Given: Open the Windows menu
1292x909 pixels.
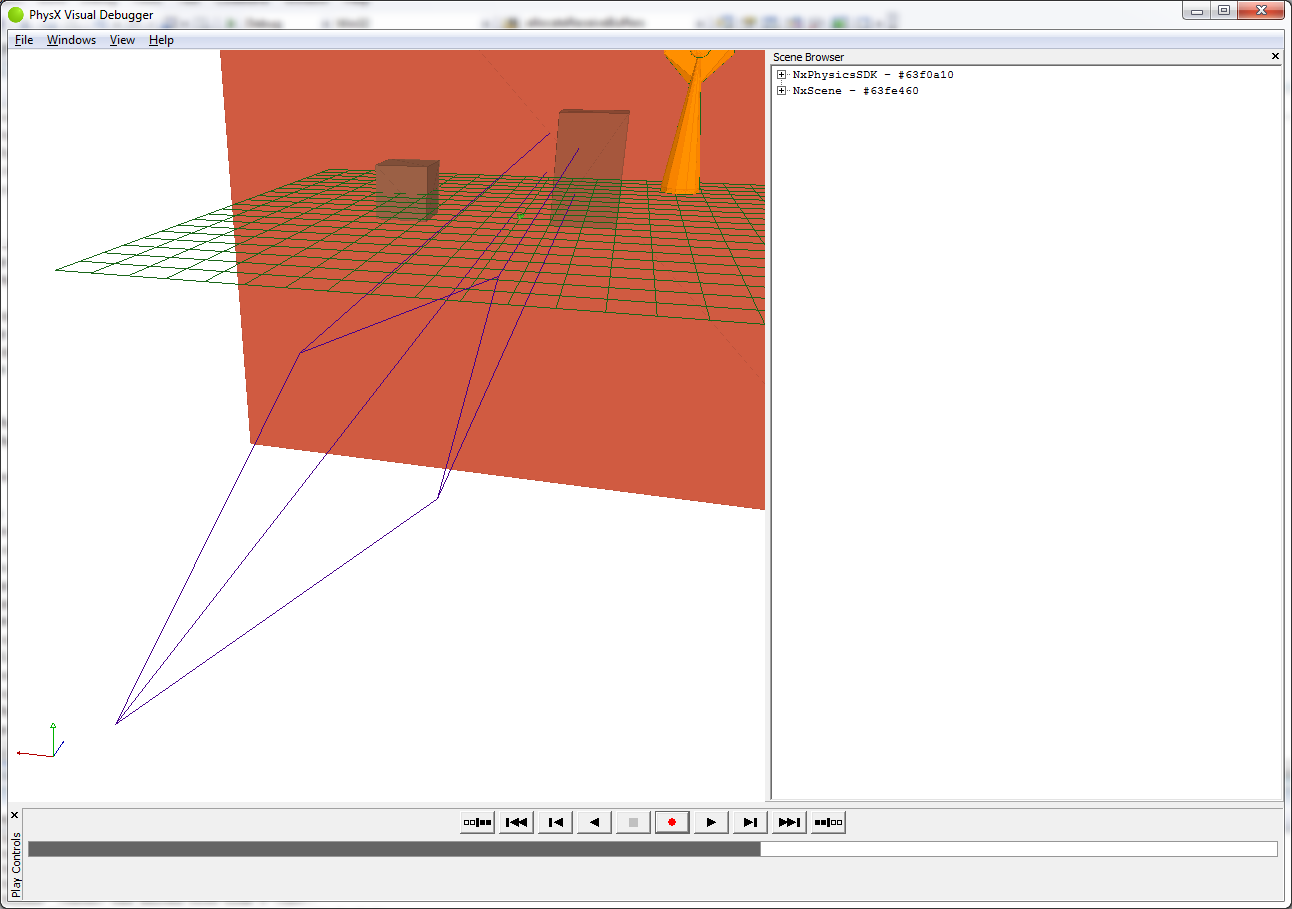Looking at the screenshot, I should tap(71, 40).
